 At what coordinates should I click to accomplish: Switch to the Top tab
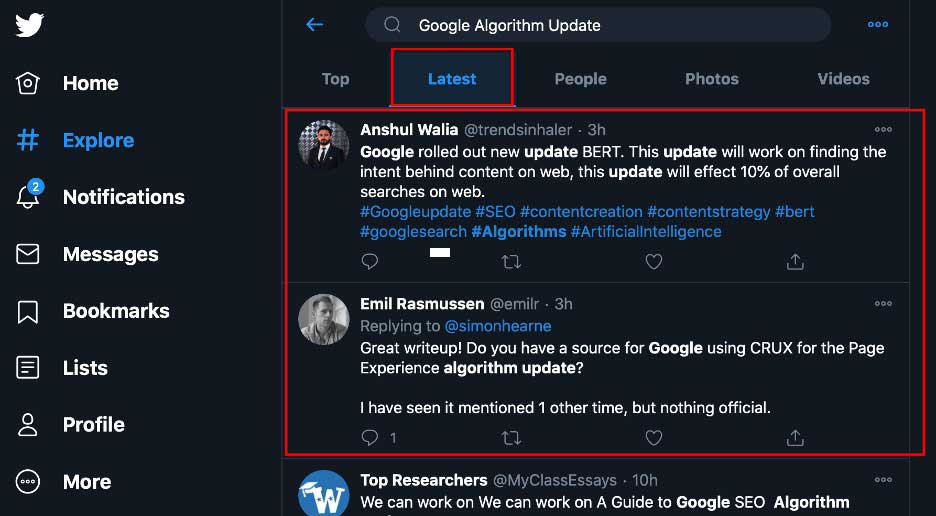pyautogui.click(x=335, y=79)
